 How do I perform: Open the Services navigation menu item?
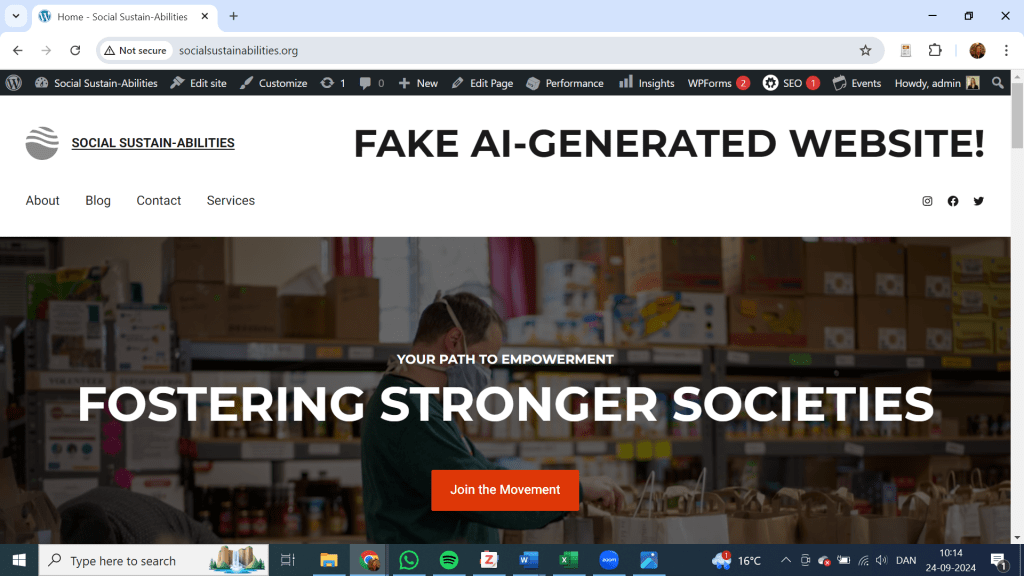[231, 200]
